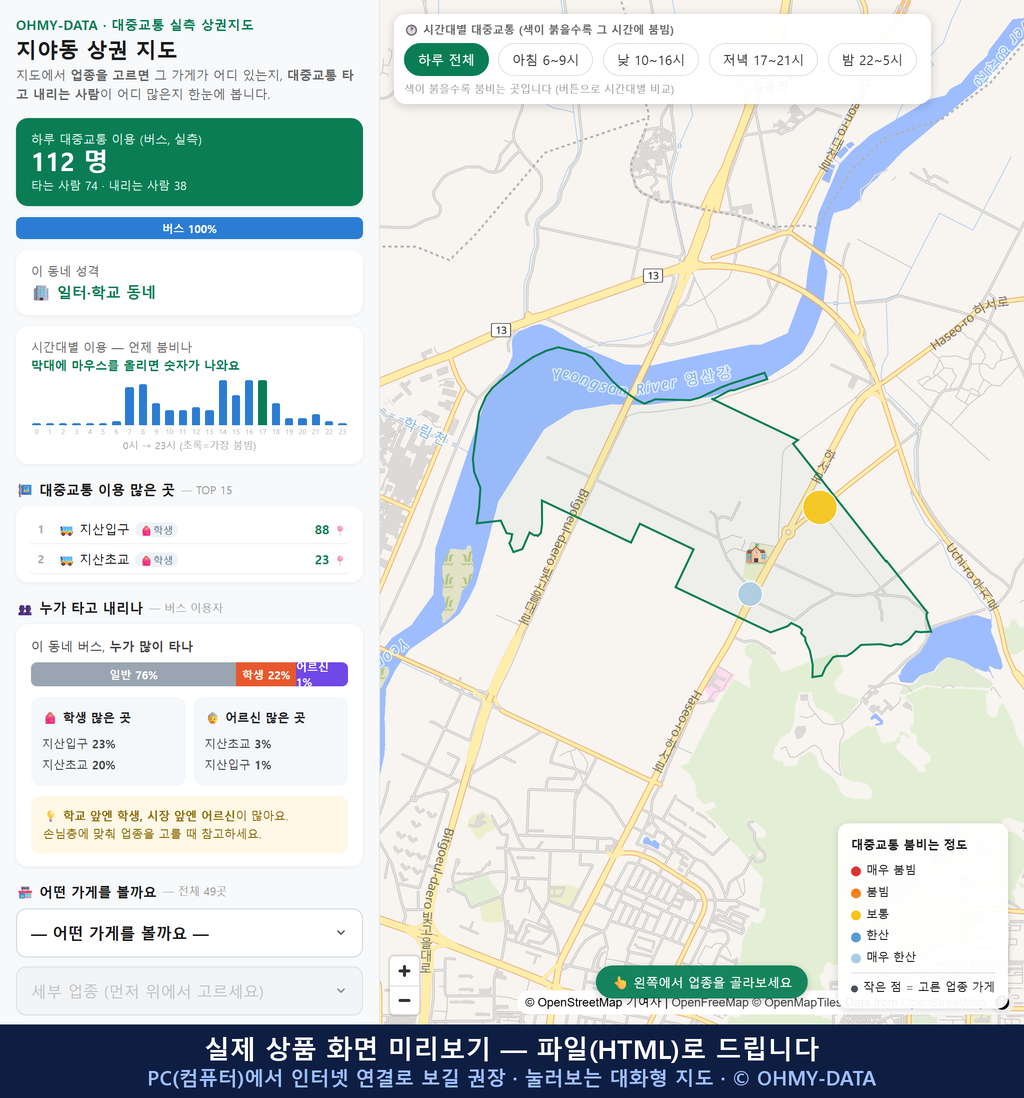Click the orange 학생 22% bar segment
The height and width of the screenshot is (1098, 1024).
[265, 674]
